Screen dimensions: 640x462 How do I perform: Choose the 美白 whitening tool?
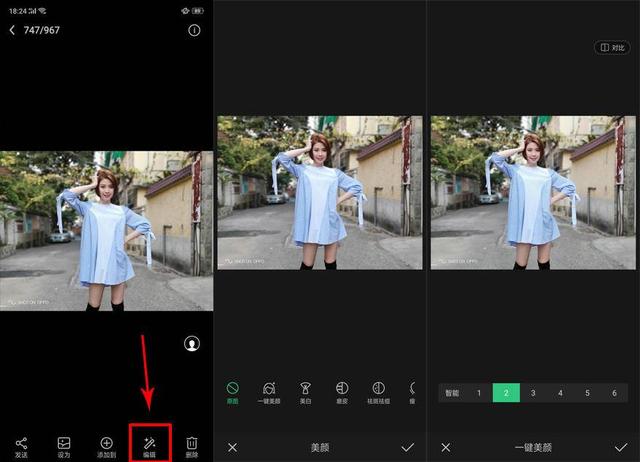(305, 391)
